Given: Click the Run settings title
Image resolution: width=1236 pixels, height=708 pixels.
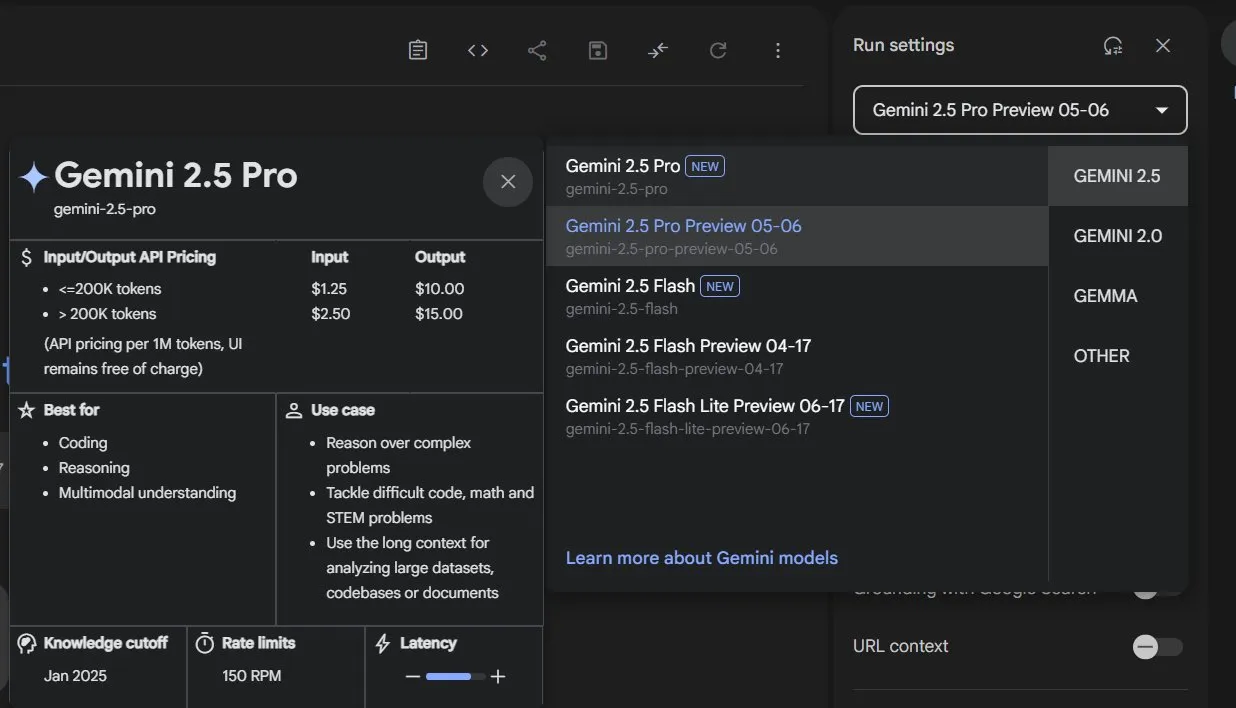Looking at the screenshot, I should 903,45.
